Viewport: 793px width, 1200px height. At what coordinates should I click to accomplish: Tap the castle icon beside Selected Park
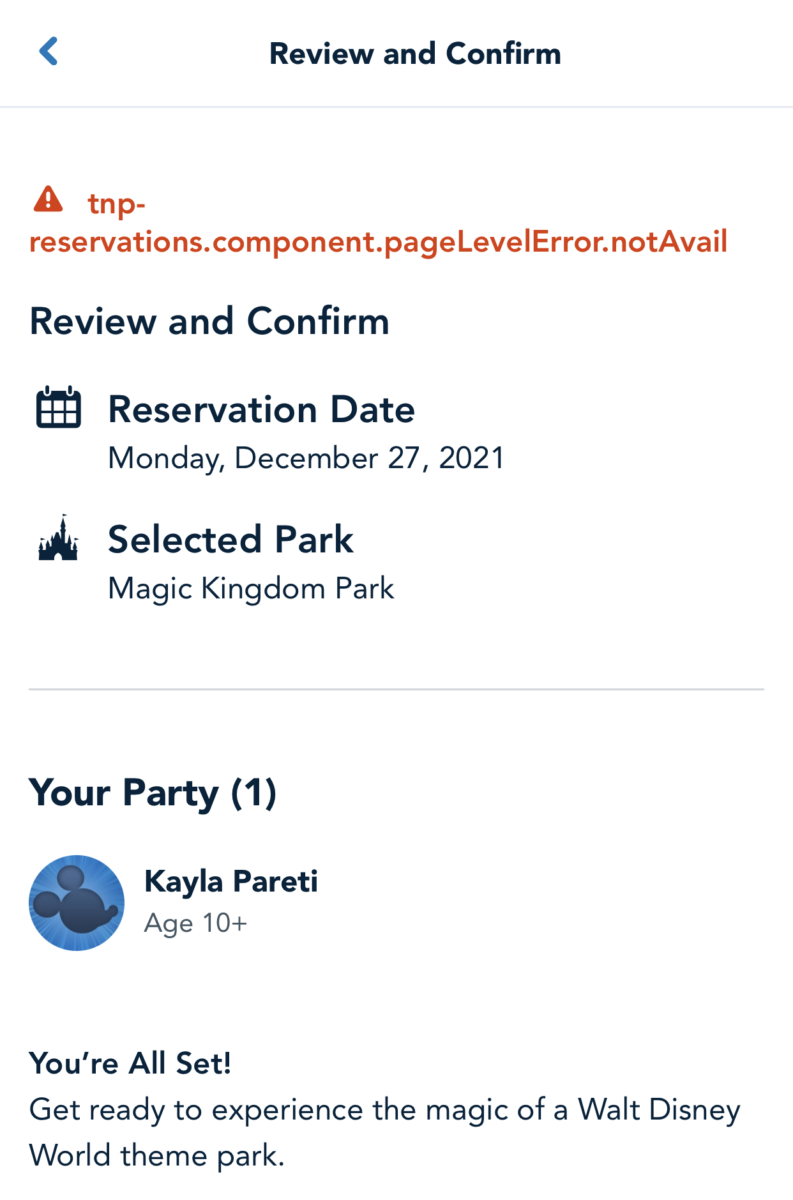58,539
